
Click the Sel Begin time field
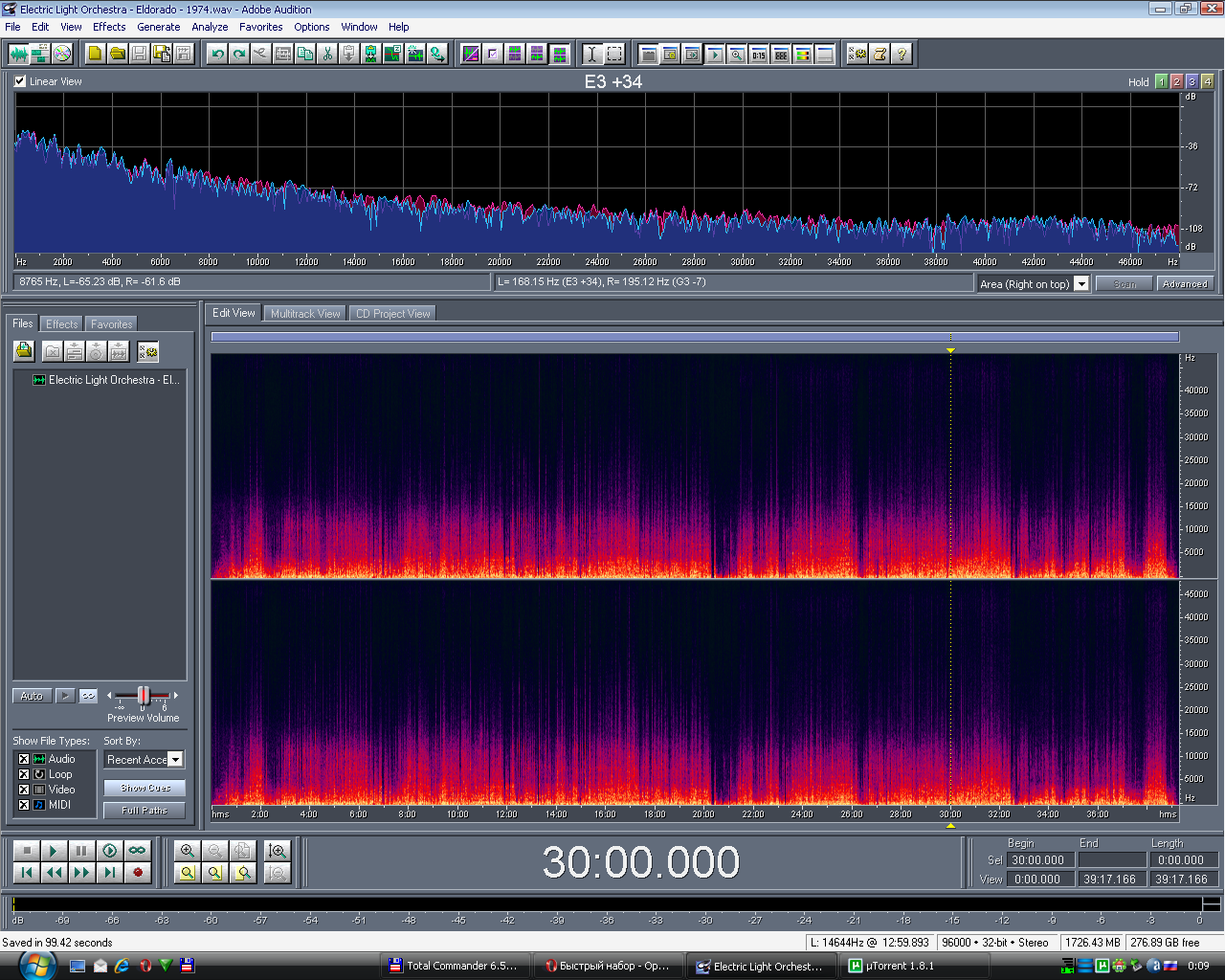click(x=1038, y=860)
